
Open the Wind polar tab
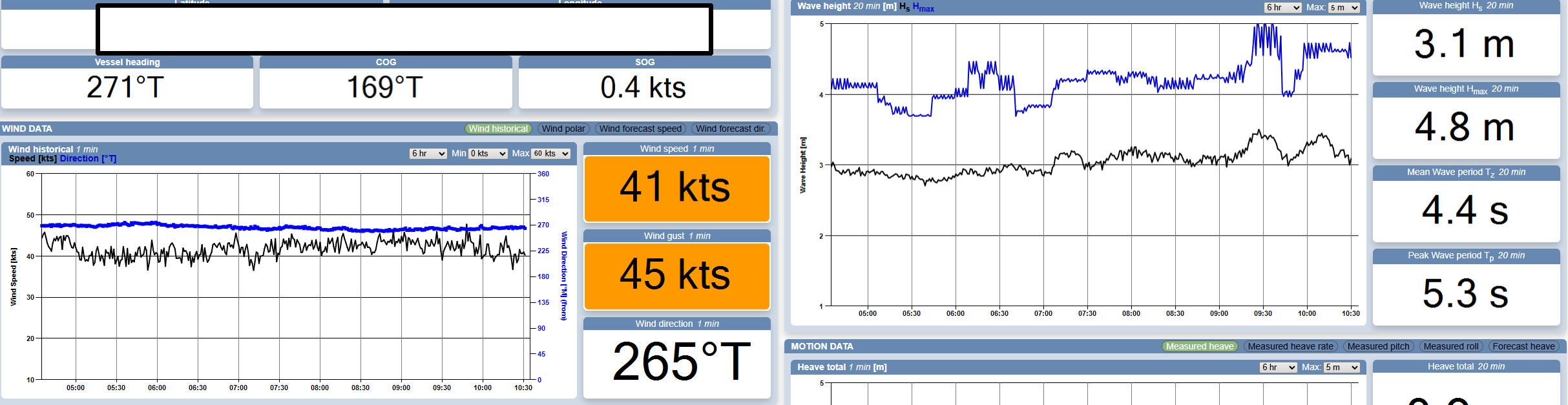click(563, 129)
